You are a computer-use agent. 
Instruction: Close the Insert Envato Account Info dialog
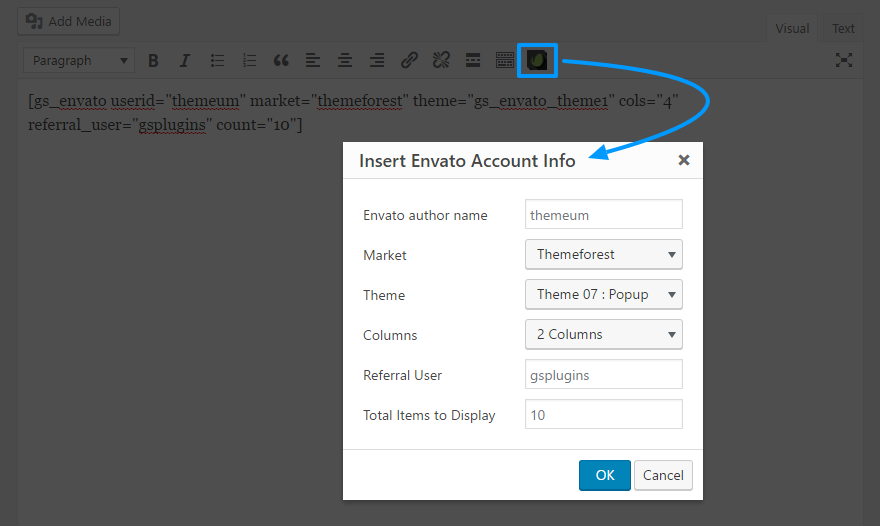(x=684, y=161)
